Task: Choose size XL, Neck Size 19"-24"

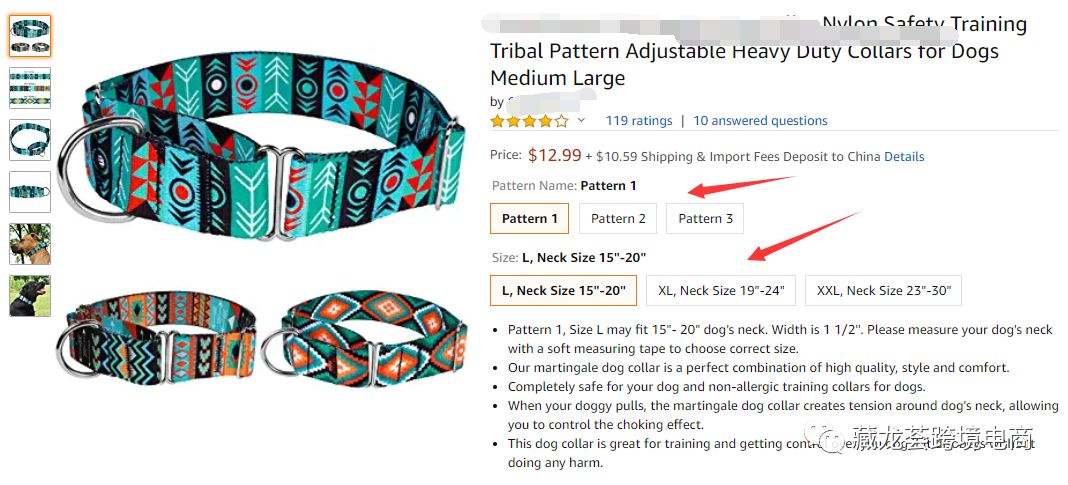Action: tap(721, 291)
